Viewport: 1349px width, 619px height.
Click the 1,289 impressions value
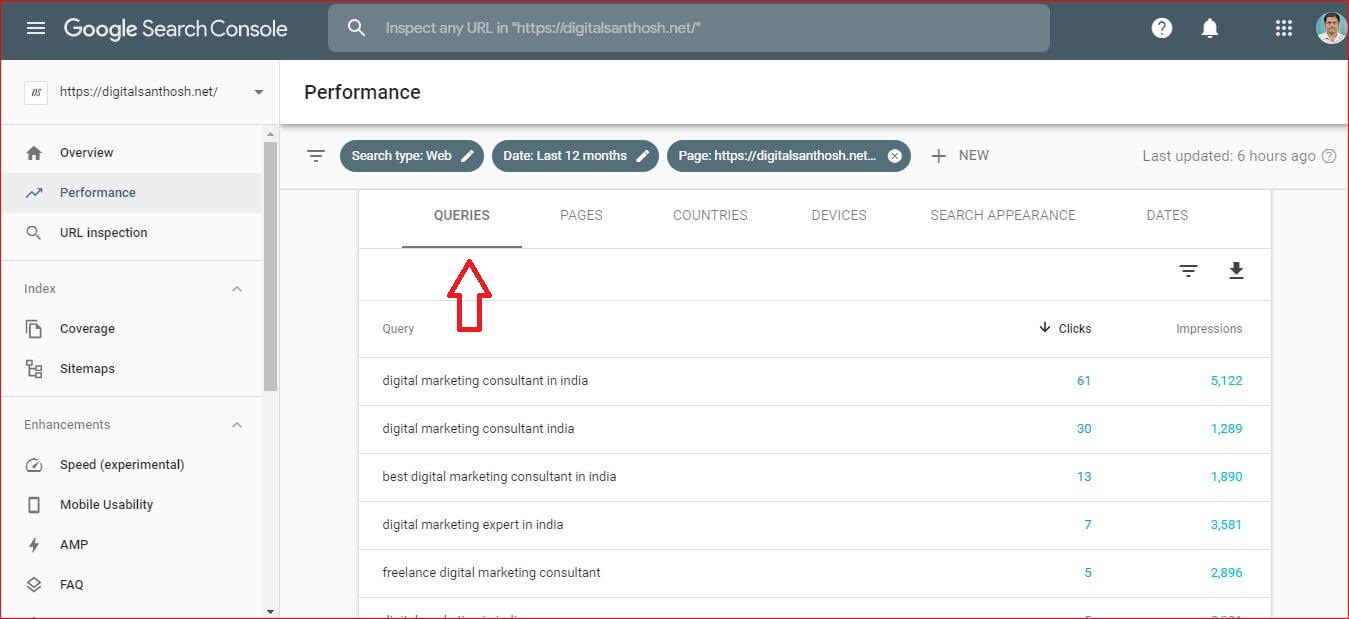tap(1226, 429)
